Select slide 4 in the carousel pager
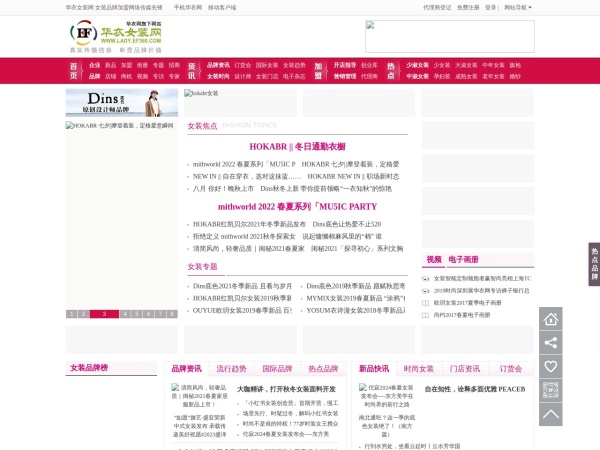 (125, 314)
